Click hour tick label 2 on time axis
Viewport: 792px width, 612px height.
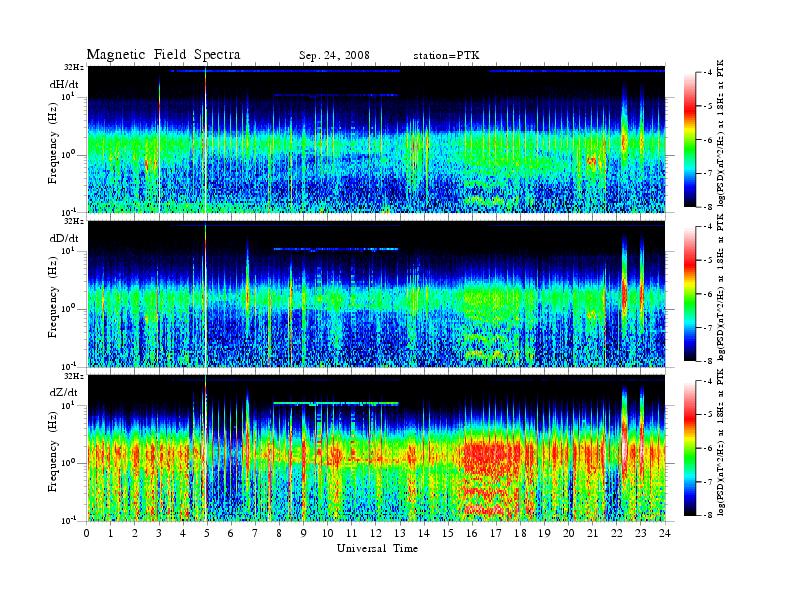135,533
